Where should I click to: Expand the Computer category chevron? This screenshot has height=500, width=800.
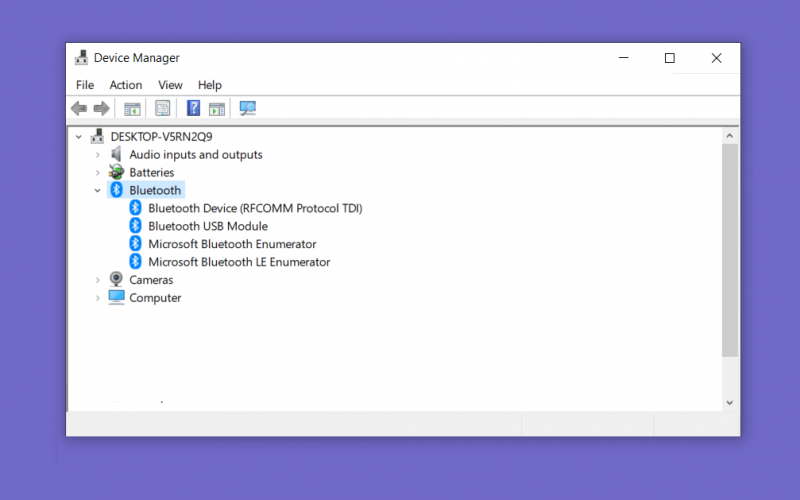[97, 298]
